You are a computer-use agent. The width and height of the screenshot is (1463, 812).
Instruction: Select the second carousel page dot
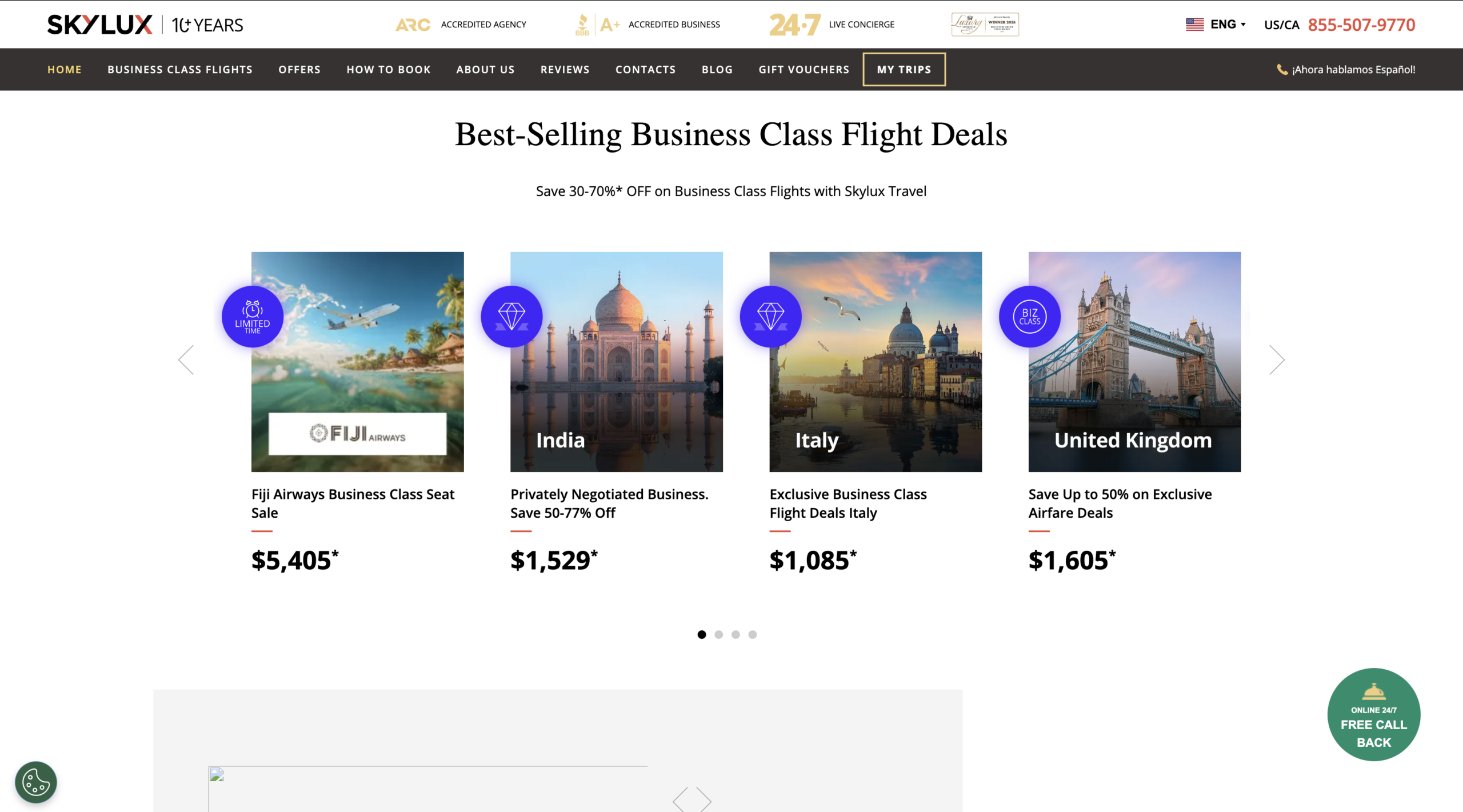tap(719, 634)
